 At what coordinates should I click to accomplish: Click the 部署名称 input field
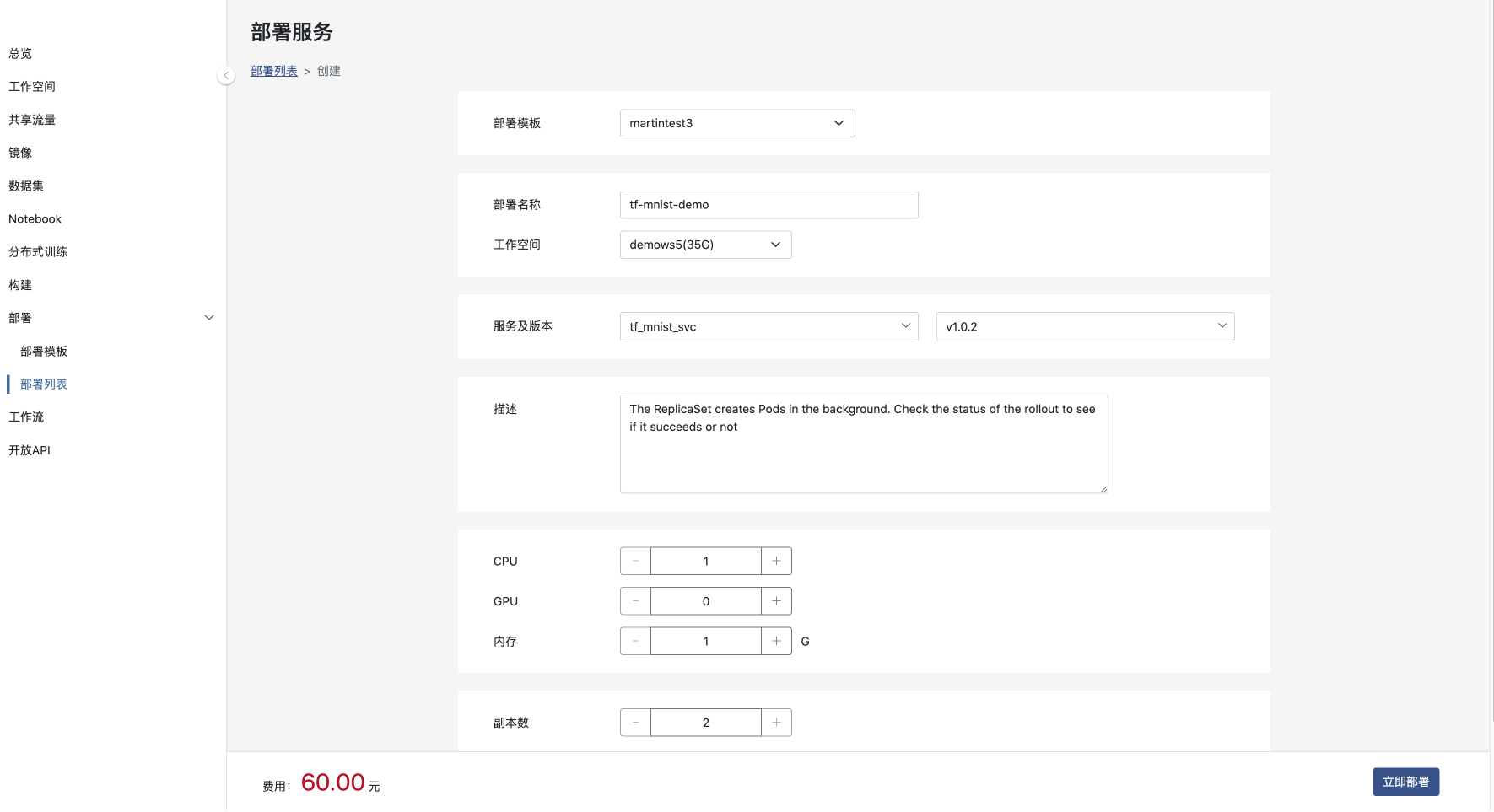click(768, 205)
